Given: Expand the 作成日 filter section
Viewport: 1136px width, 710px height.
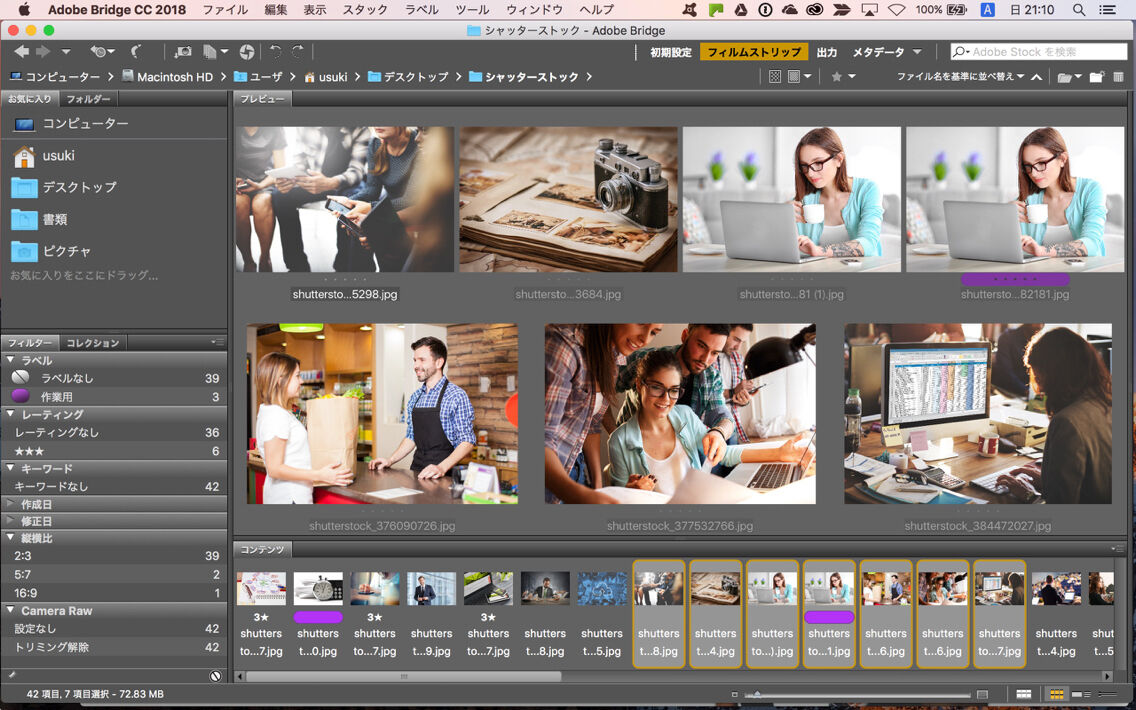Looking at the screenshot, I should coord(37,504).
